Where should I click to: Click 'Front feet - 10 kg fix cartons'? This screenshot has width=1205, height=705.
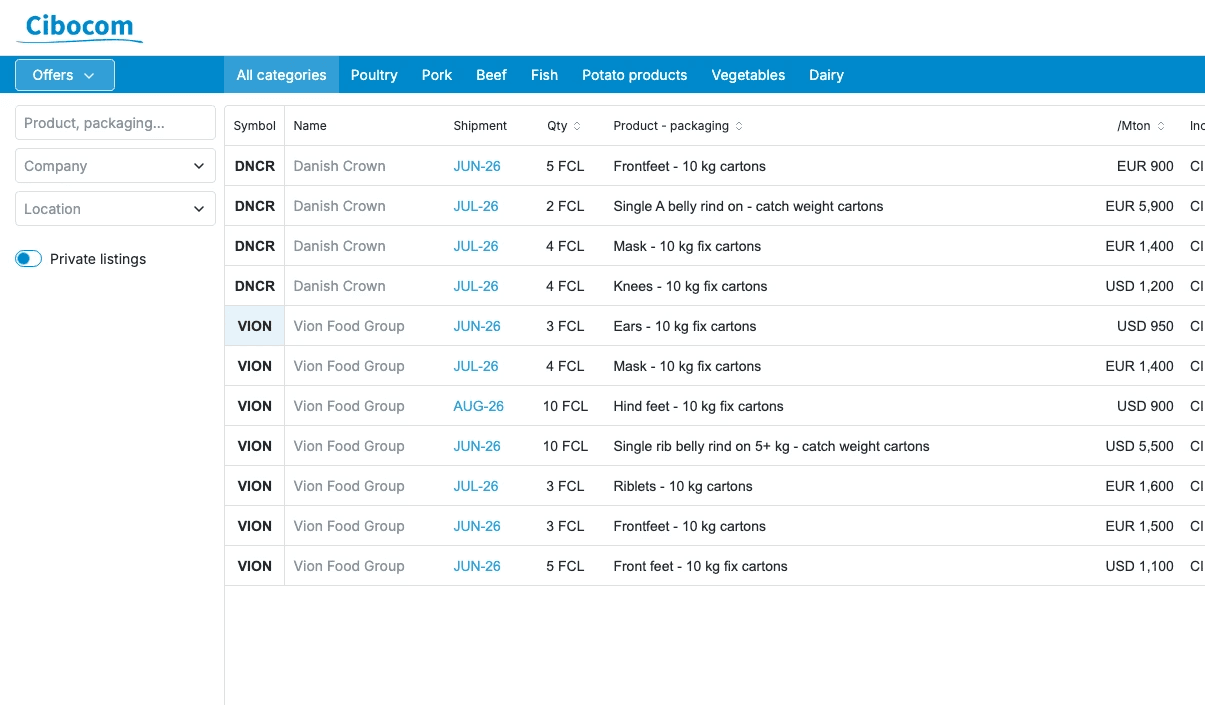click(x=700, y=566)
